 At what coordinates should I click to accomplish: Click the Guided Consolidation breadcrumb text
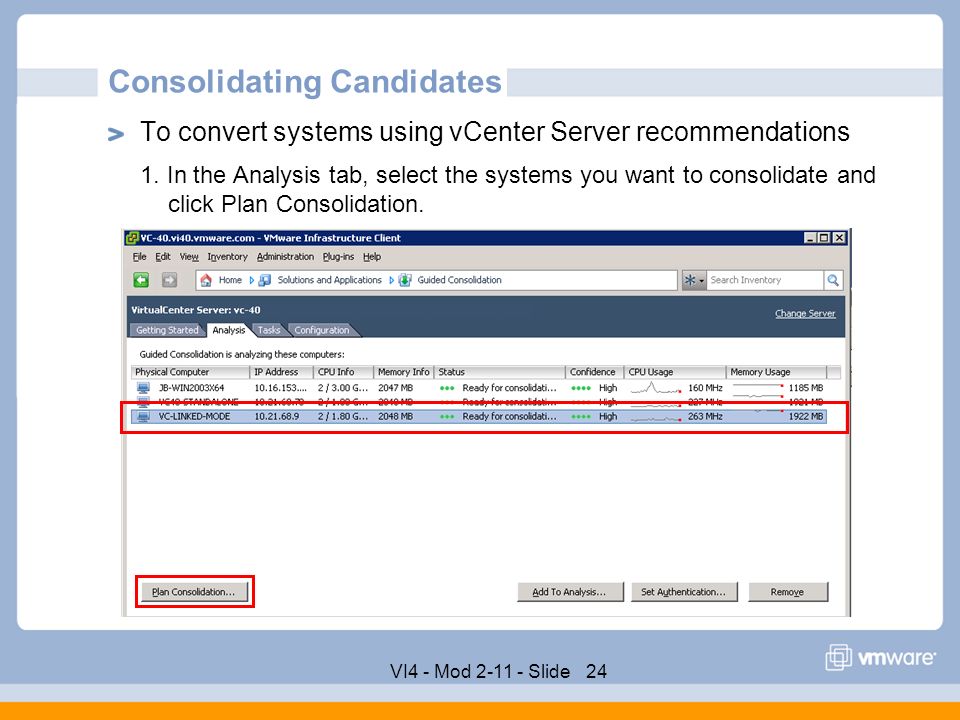pos(459,280)
